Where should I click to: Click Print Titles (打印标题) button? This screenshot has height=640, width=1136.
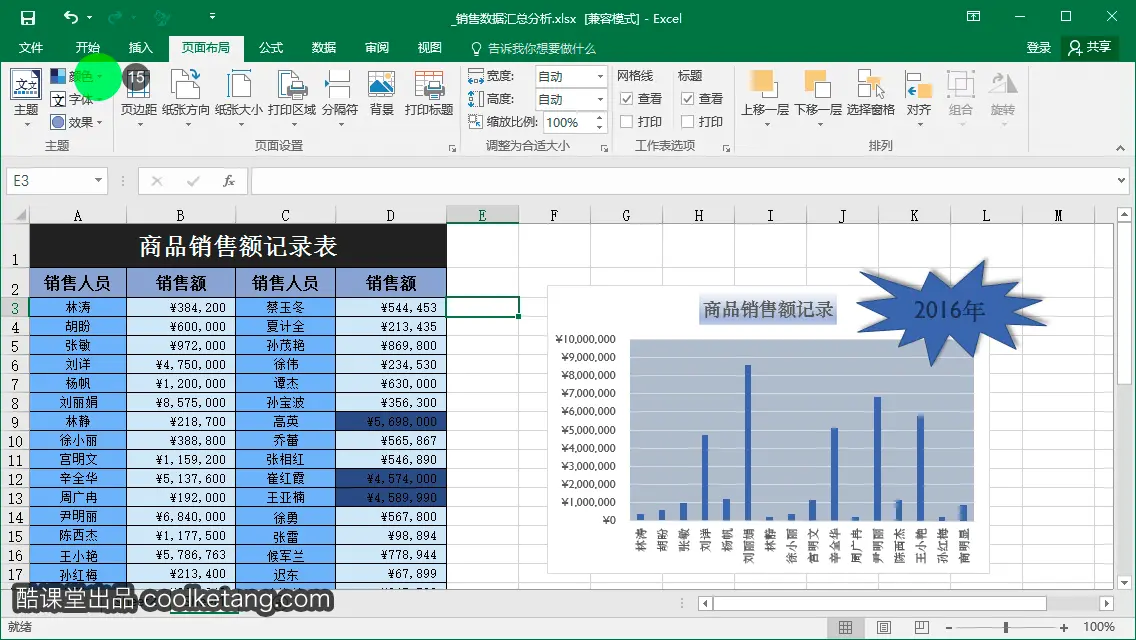(x=429, y=94)
